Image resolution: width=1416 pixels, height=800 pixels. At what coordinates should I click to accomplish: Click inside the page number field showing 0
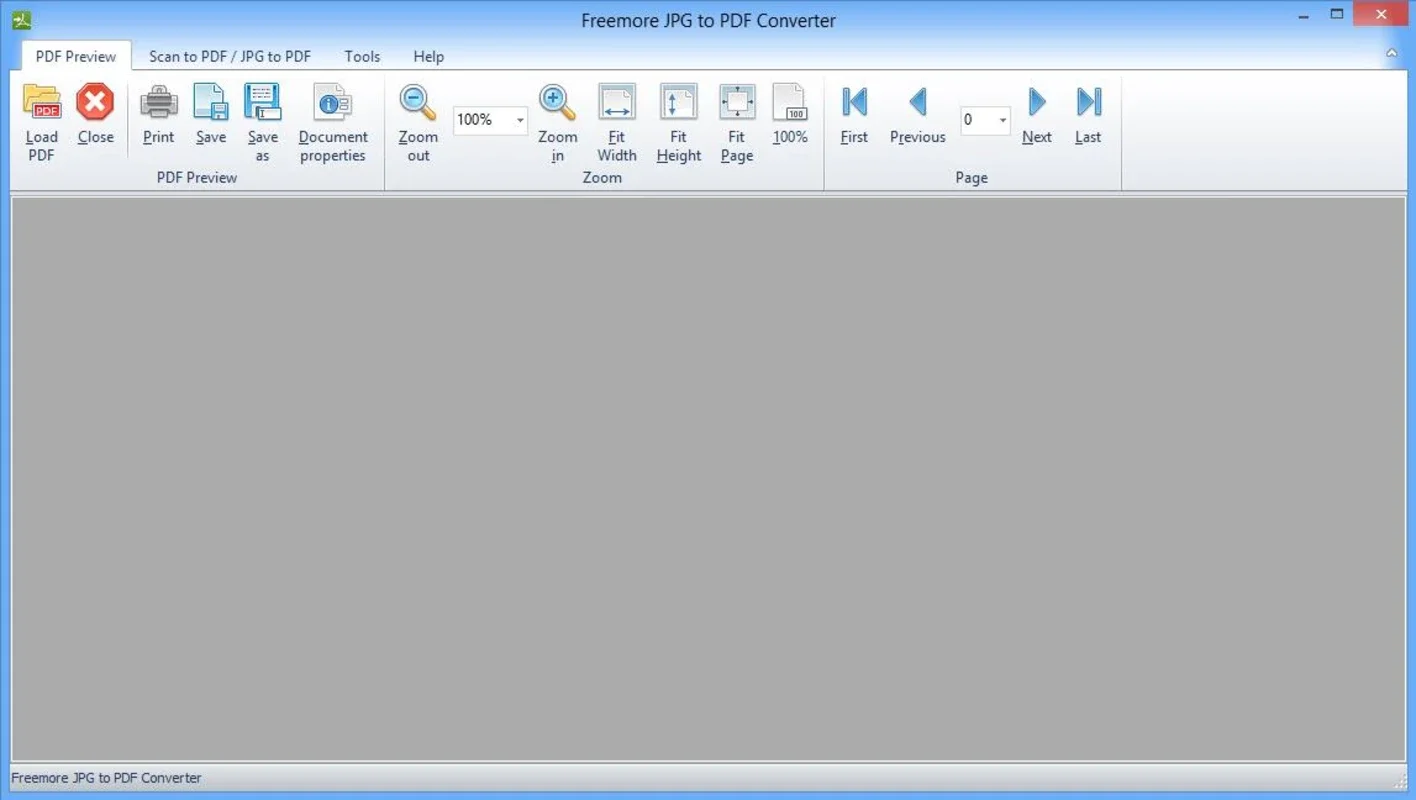(x=978, y=121)
